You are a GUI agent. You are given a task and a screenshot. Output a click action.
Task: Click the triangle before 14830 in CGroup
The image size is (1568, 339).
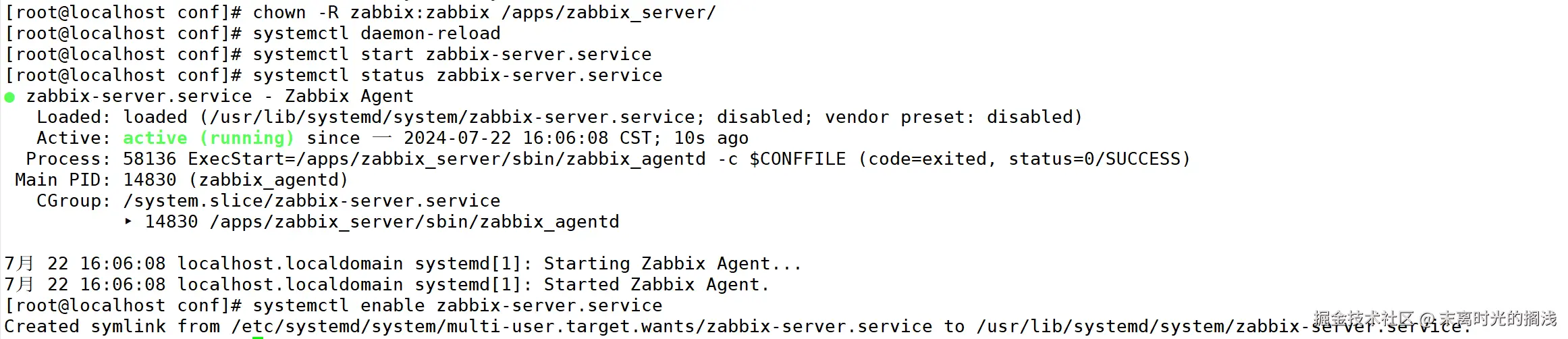pyautogui.click(x=128, y=221)
